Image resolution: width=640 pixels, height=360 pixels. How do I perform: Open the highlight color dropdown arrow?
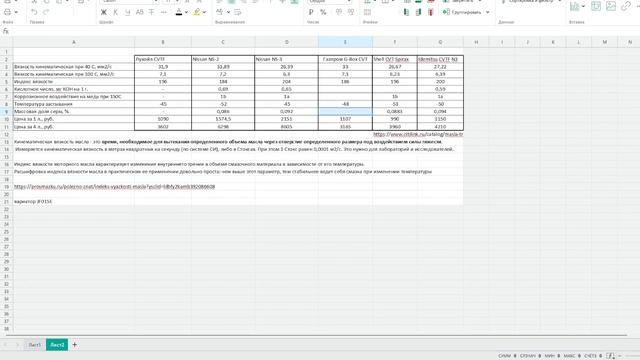(x=204, y=13)
